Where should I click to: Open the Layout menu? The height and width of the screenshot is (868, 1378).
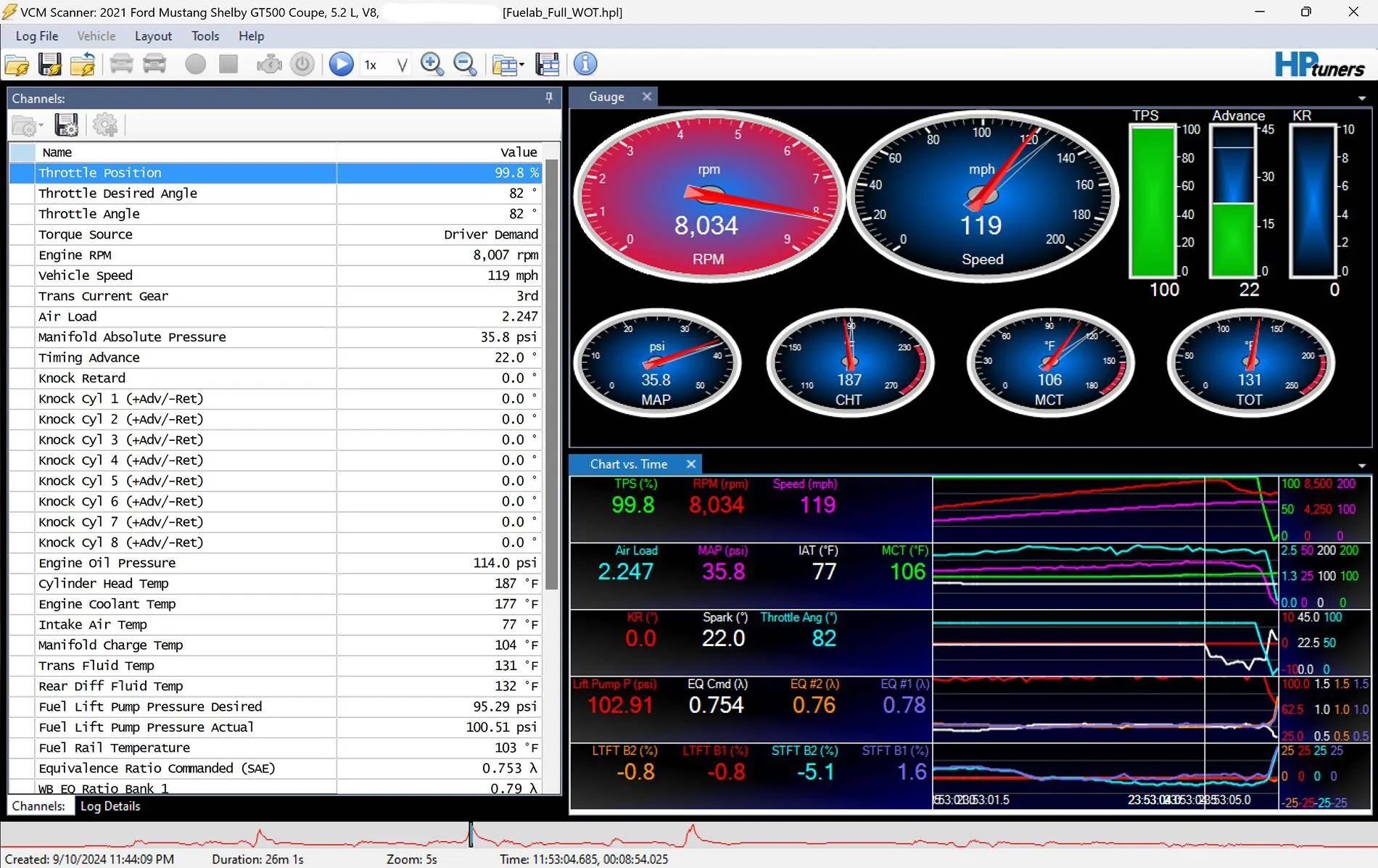[153, 36]
